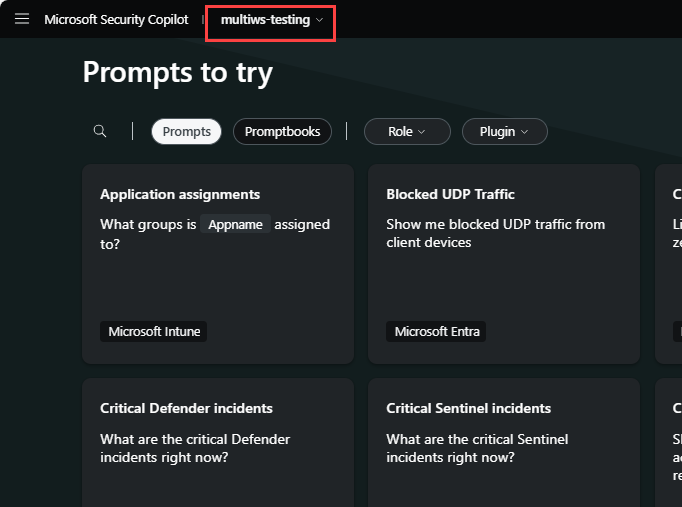
Task: Open the Role filter dropdown
Action: (406, 131)
